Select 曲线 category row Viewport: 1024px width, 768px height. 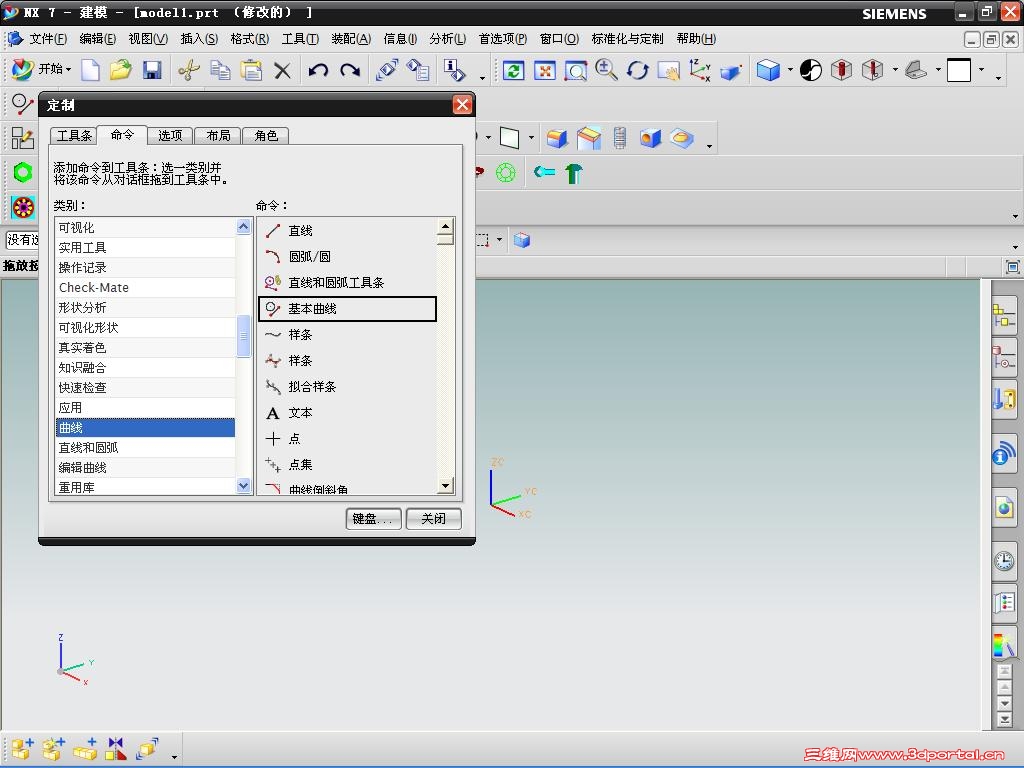[x=145, y=428]
